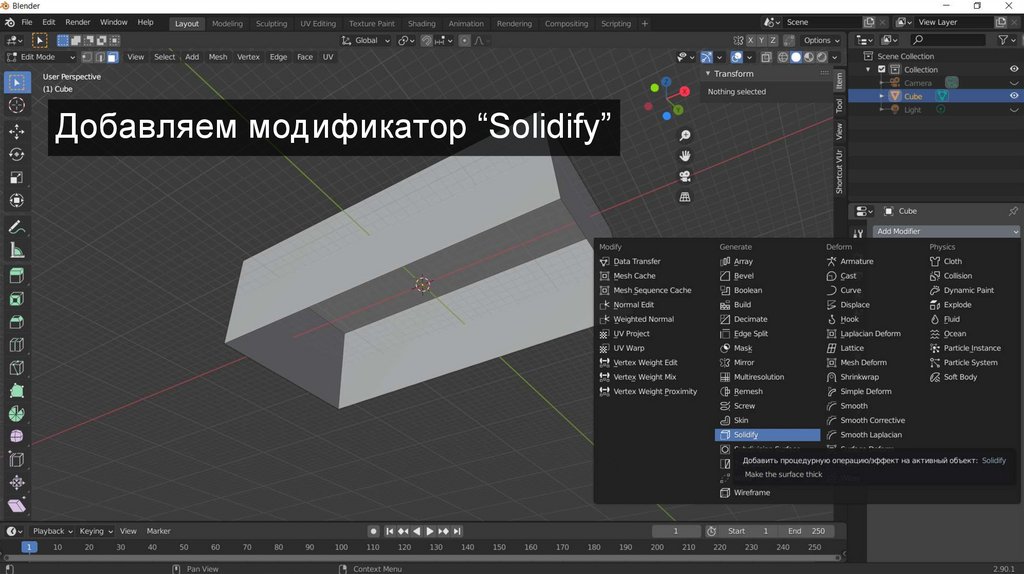Toggle auto keying record button
Viewport: 1024px width, 574px height.
pyautogui.click(x=374, y=532)
